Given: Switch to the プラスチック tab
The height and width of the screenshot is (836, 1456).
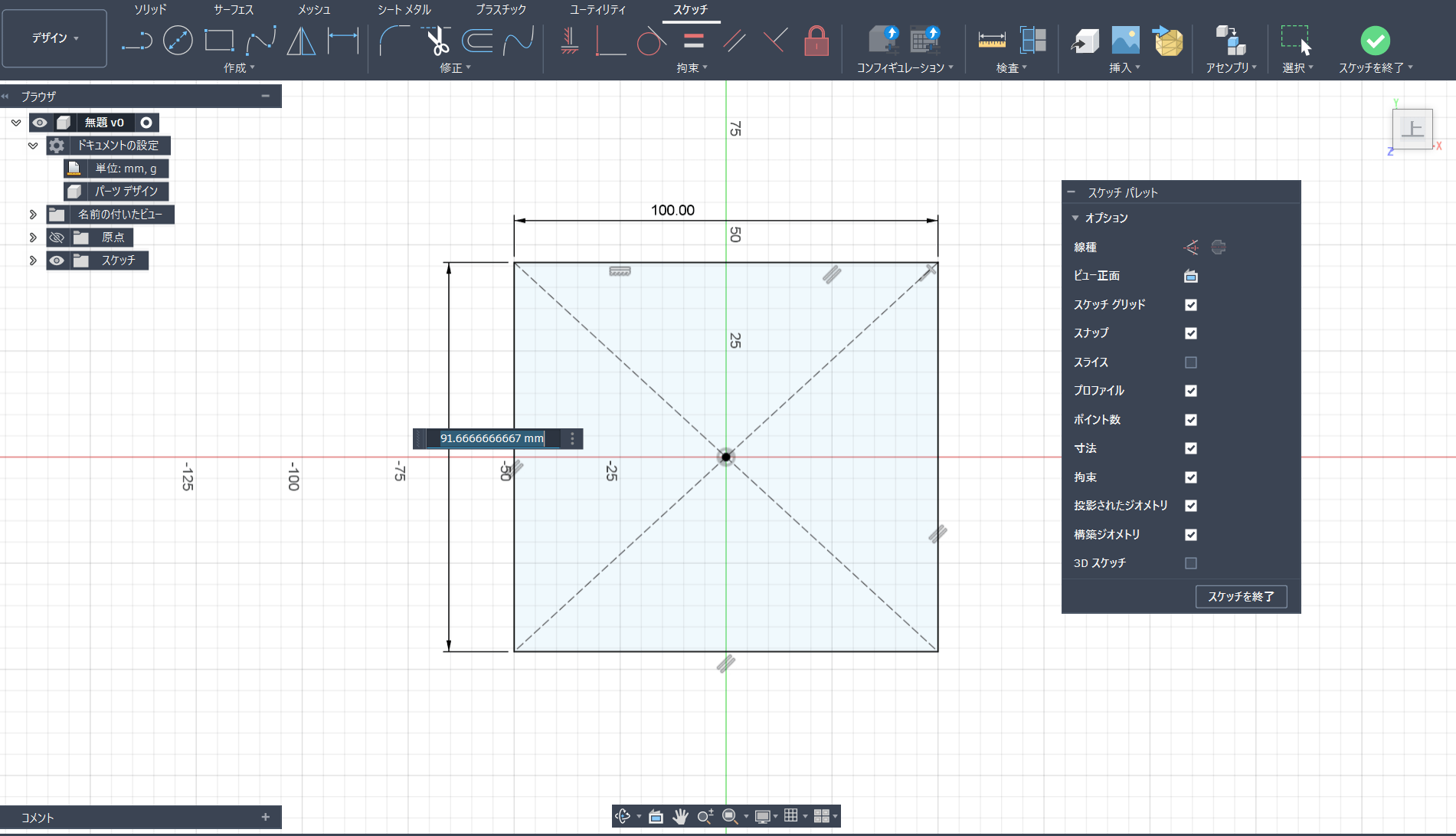Looking at the screenshot, I should pyautogui.click(x=501, y=10).
